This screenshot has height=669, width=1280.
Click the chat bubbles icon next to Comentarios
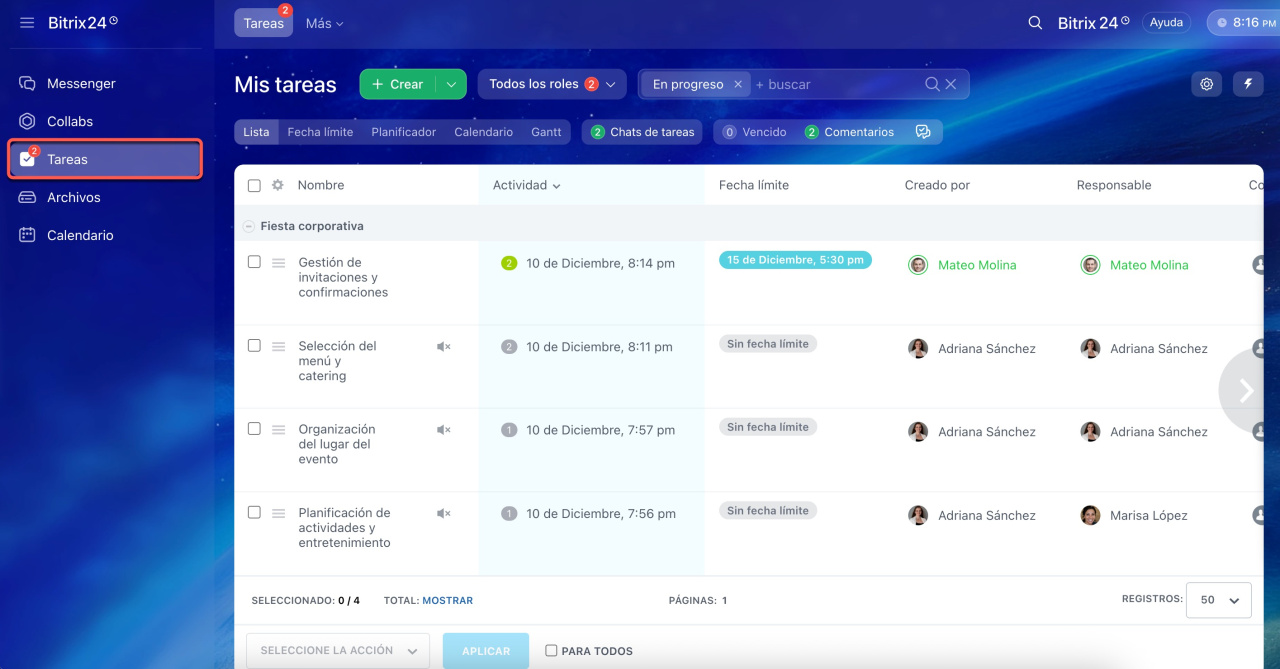coord(923,132)
